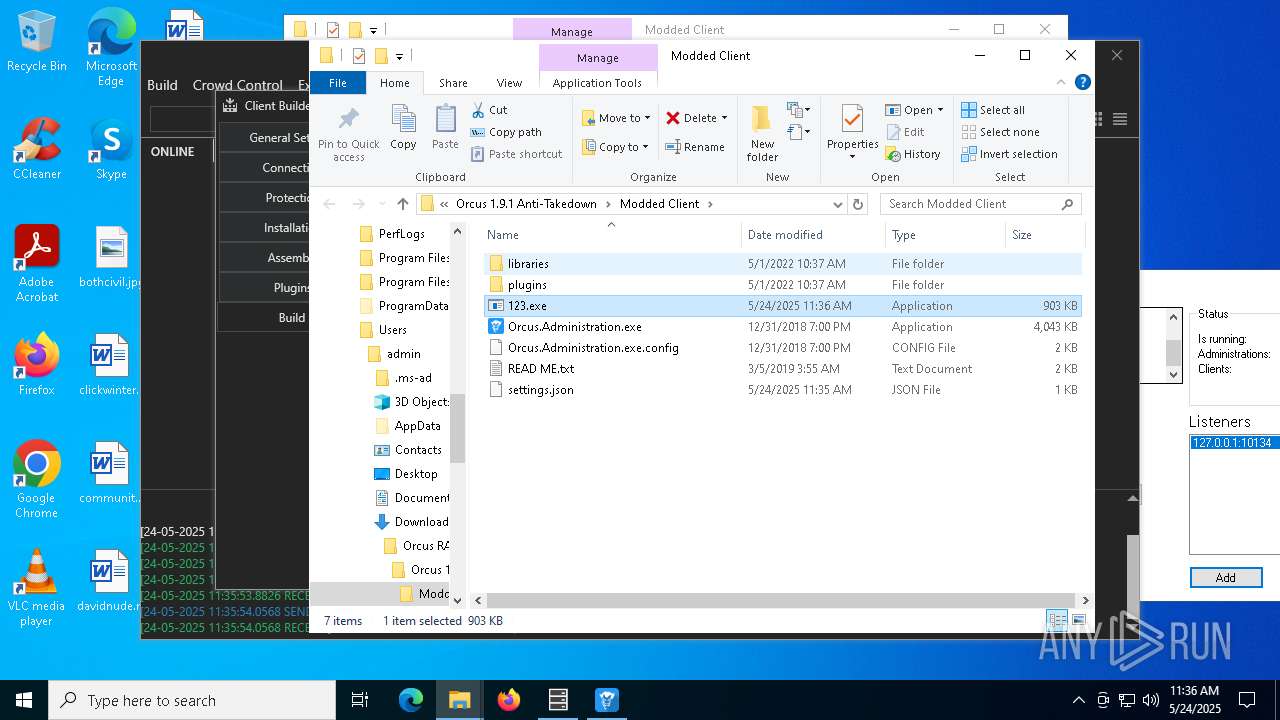The image size is (1280, 720).
Task: Click Select none in ribbon
Action: (1000, 132)
